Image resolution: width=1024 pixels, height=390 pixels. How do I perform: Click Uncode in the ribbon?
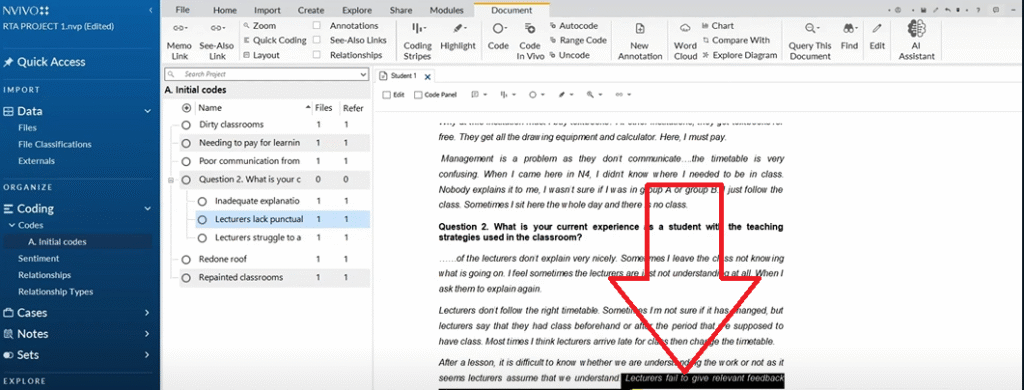tap(569, 56)
